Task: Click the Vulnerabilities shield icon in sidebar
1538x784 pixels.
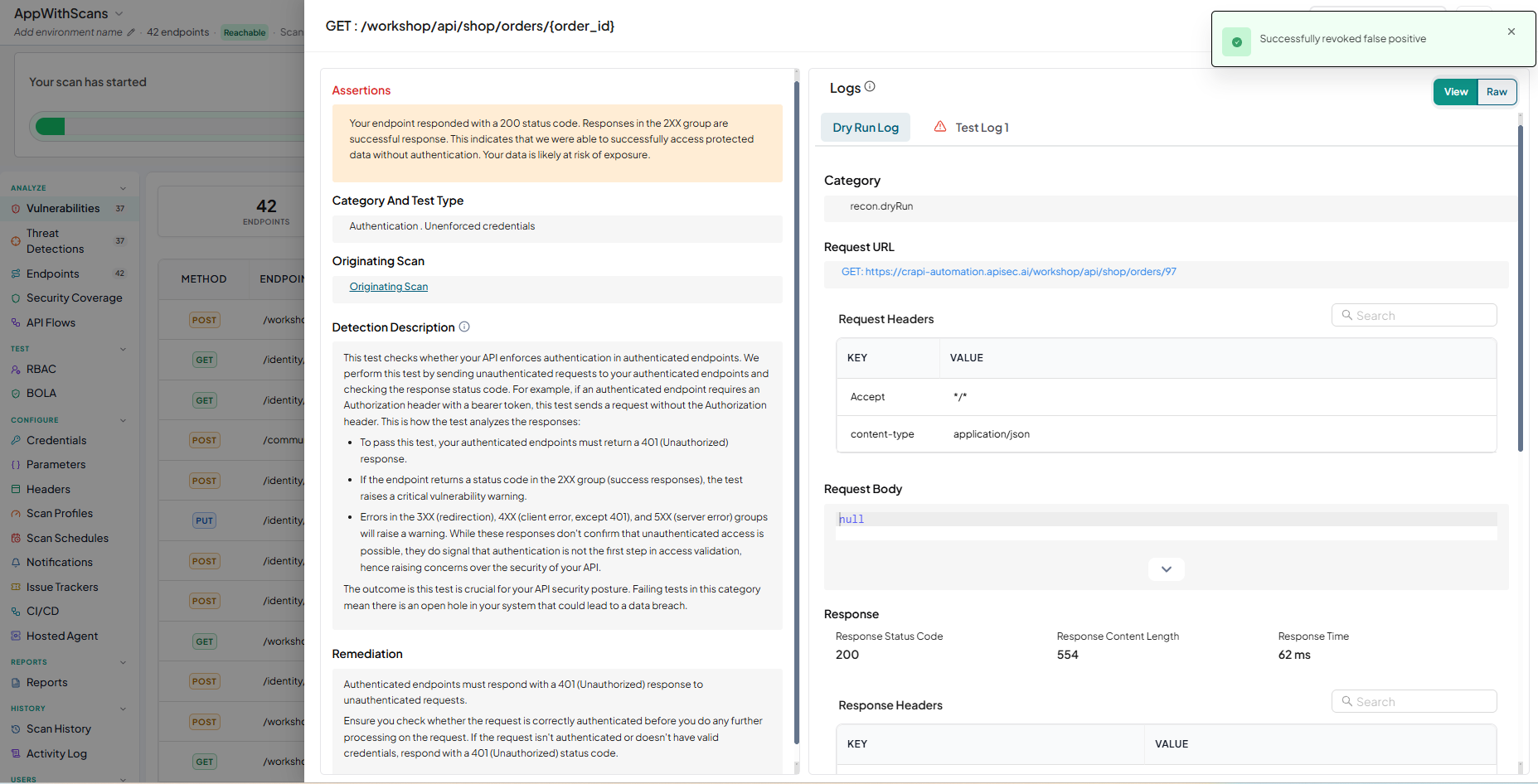Action: (x=16, y=209)
